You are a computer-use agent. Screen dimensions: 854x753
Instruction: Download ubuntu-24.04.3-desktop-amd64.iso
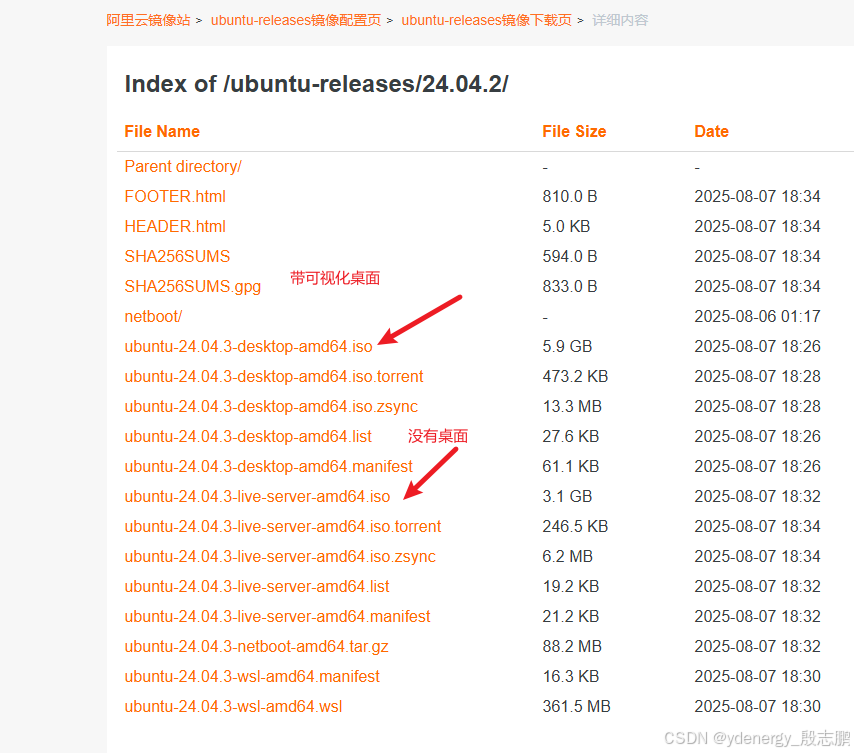pos(248,346)
